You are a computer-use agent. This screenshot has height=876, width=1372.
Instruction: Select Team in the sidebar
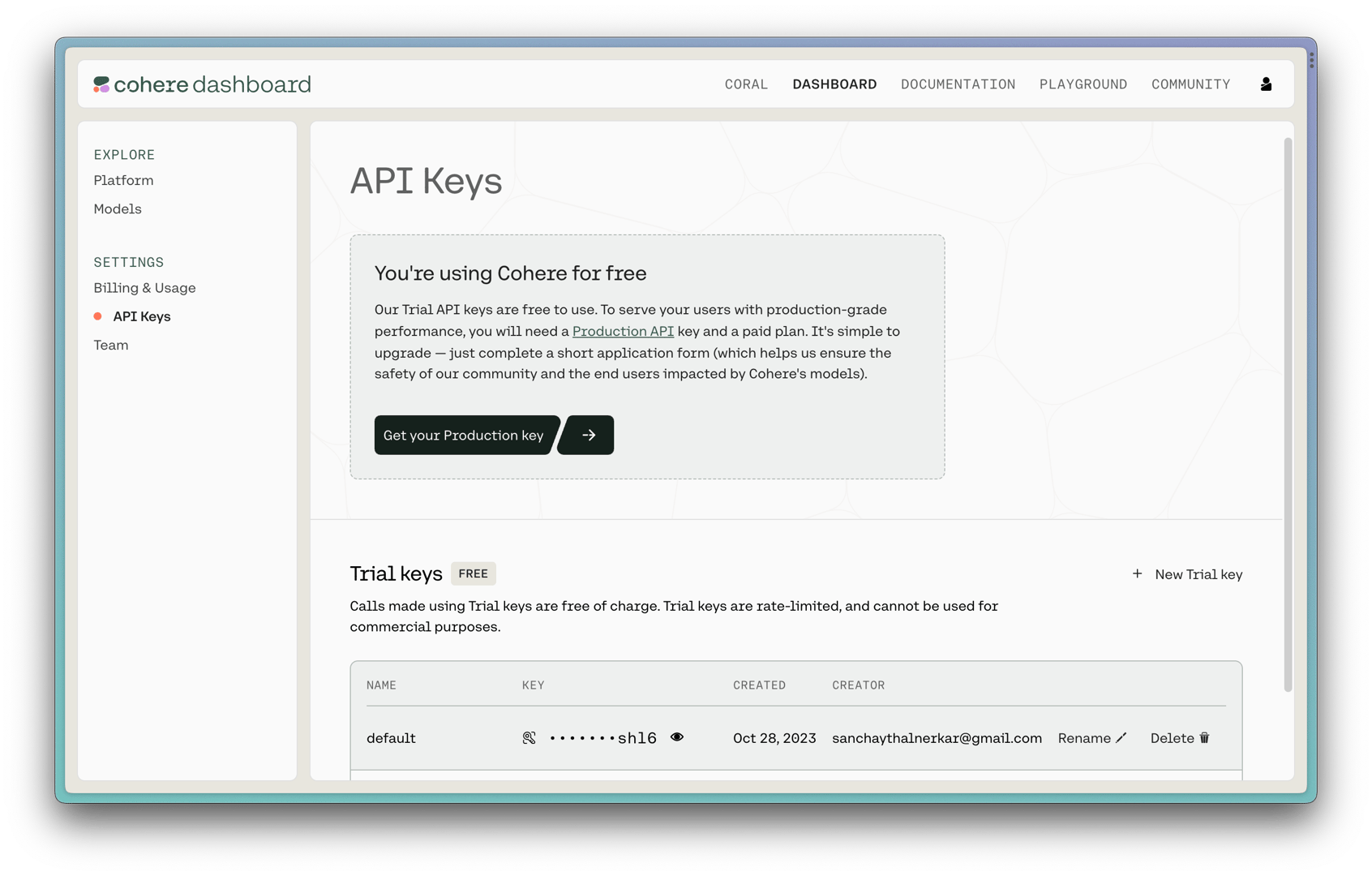(x=111, y=345)
